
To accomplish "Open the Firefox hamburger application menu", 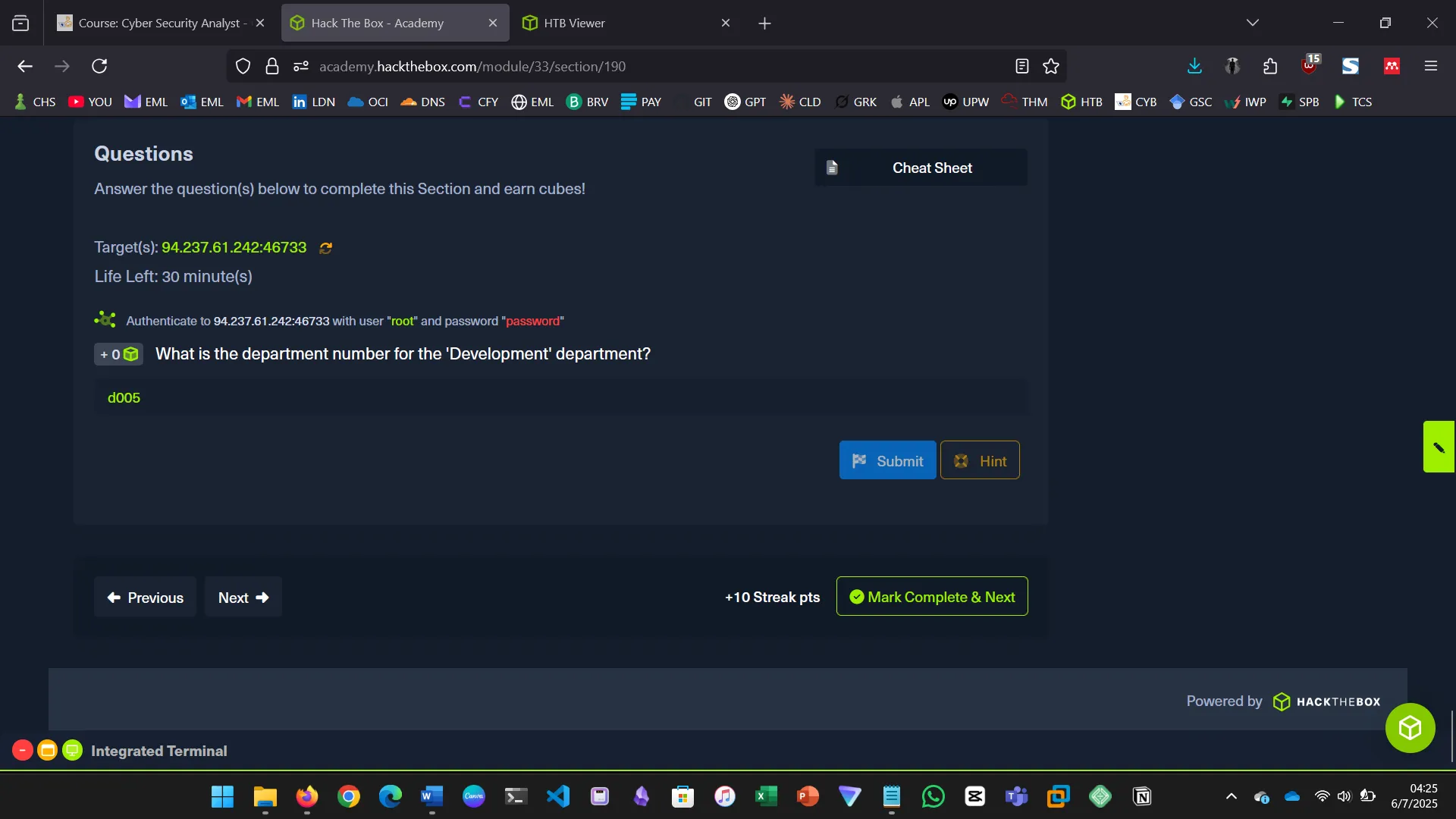I will pyautogui.click(x=1431, y=67).
